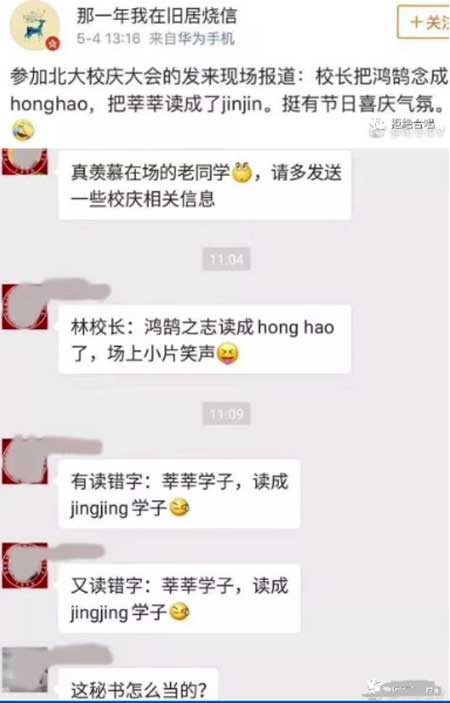450x703 pixels.
Task: Tap the smiling emoji after 老同学
Action: coord(242,172)
